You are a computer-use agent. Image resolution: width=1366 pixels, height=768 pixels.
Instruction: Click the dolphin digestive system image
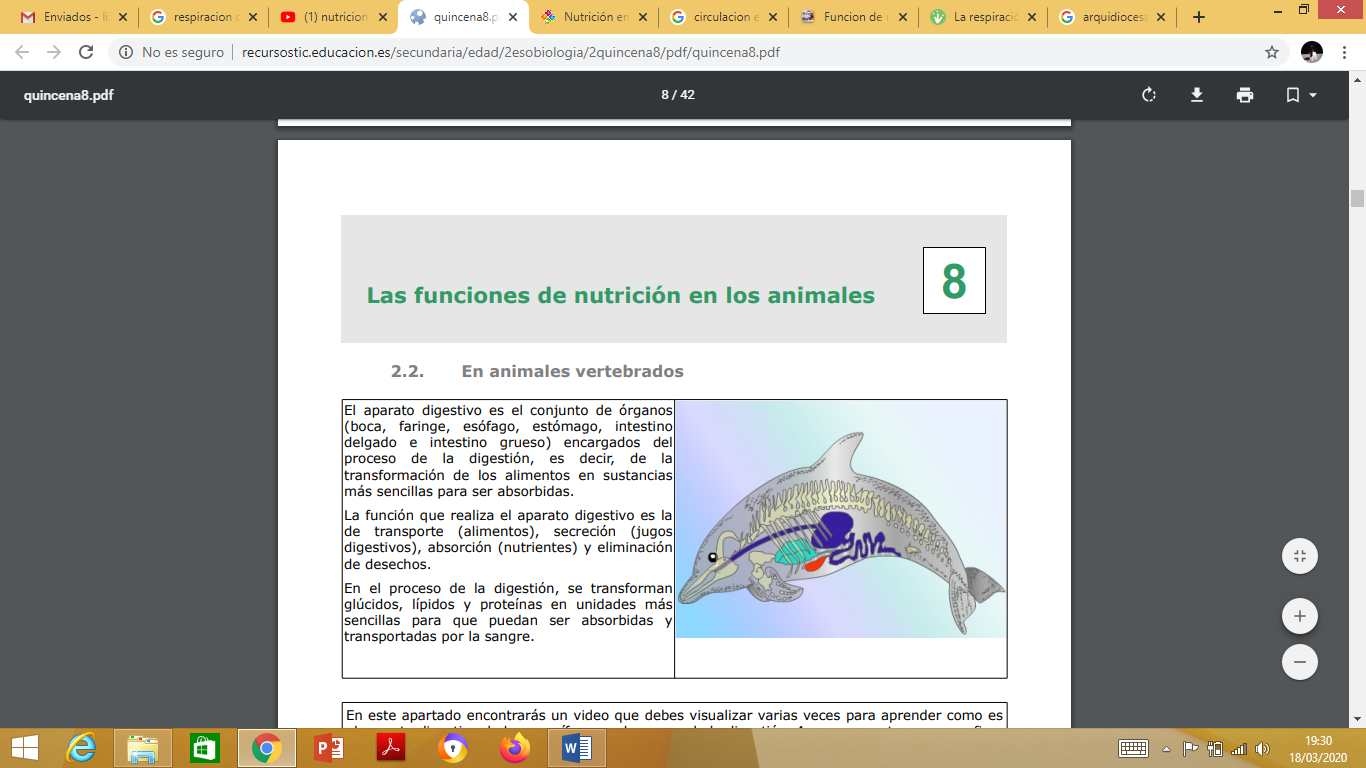pyautogui.click(x=840, y=519)
